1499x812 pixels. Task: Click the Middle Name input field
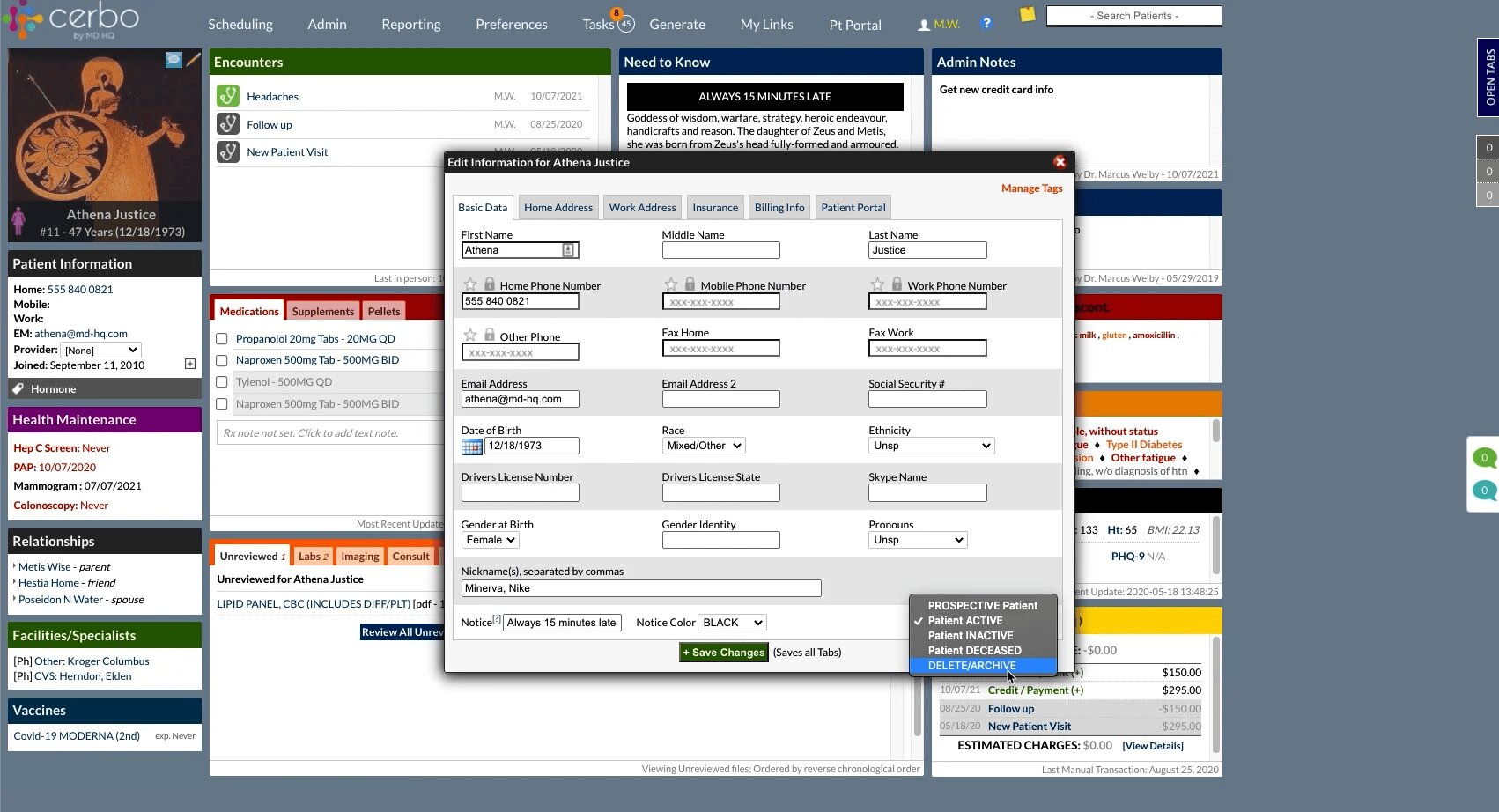point(720,250)
